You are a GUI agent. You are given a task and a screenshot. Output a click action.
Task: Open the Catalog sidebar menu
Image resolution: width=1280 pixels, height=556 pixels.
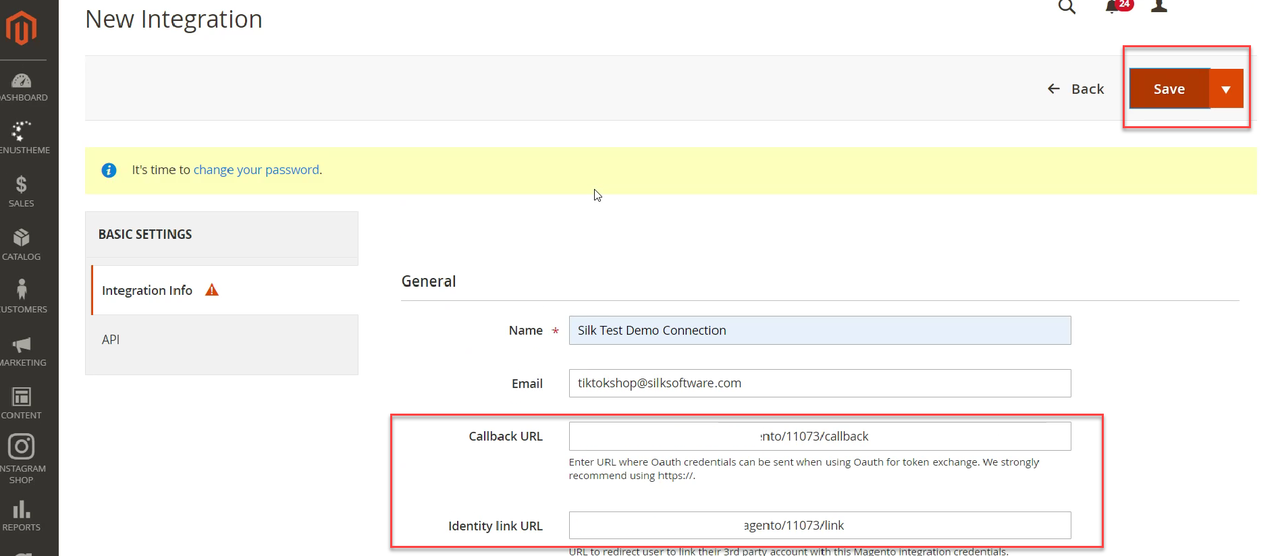(22, 245)
